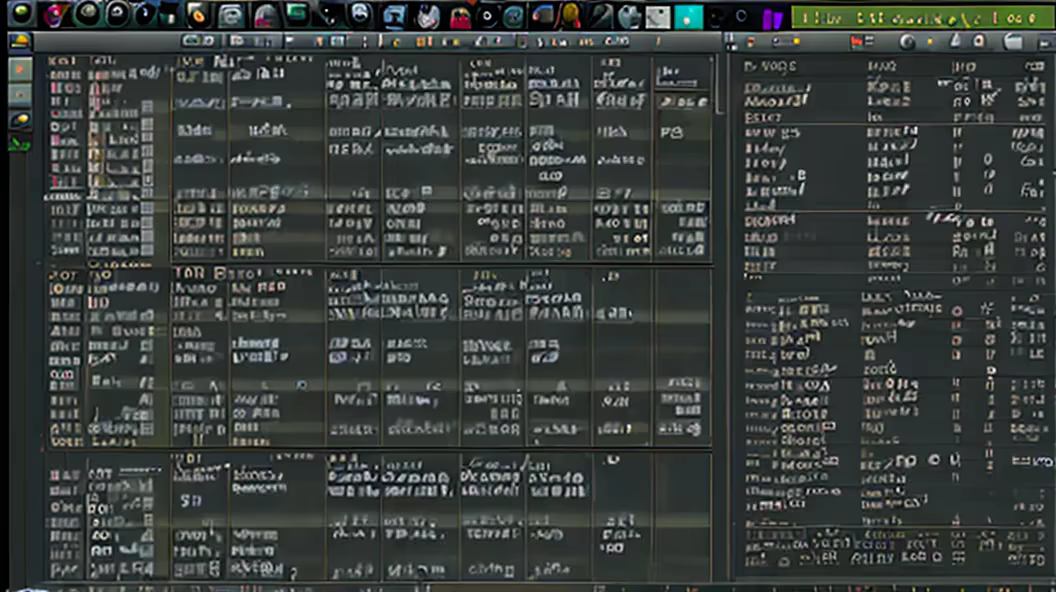Open the pink and red swirl dock icon
The width and height of the screenshot is (1056, 592).
coord(54,14)
